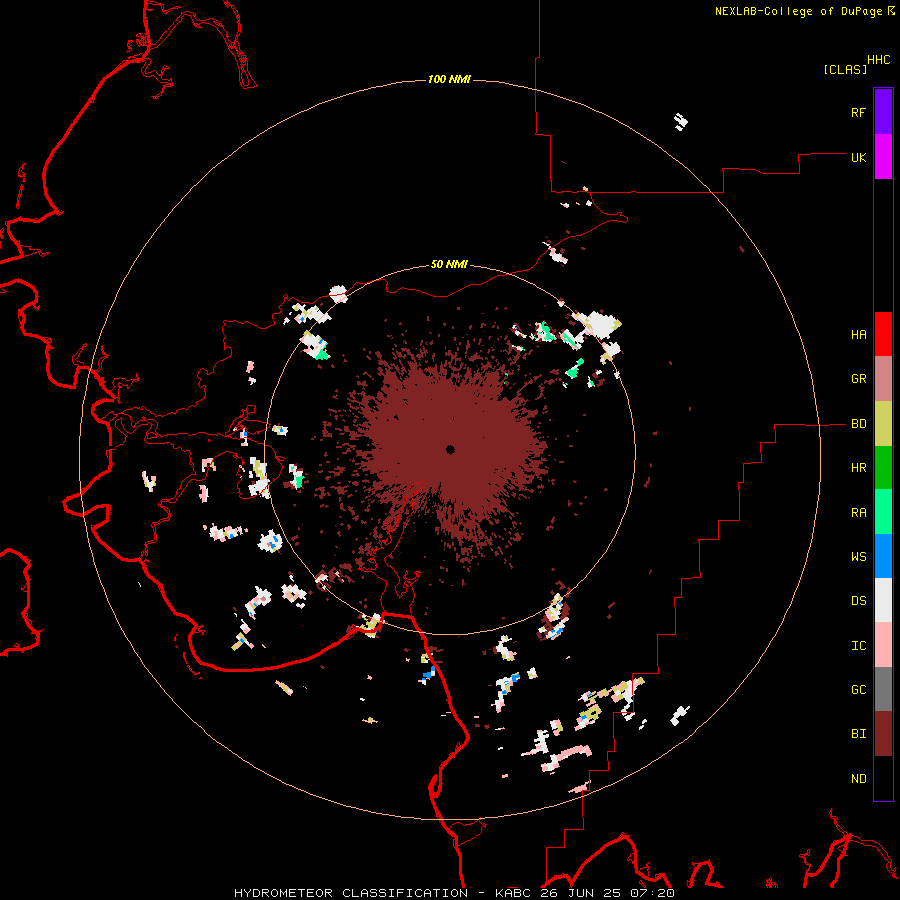
Task: Click the RF legend label
Action: pyautogui.click(x=859, y=112)
